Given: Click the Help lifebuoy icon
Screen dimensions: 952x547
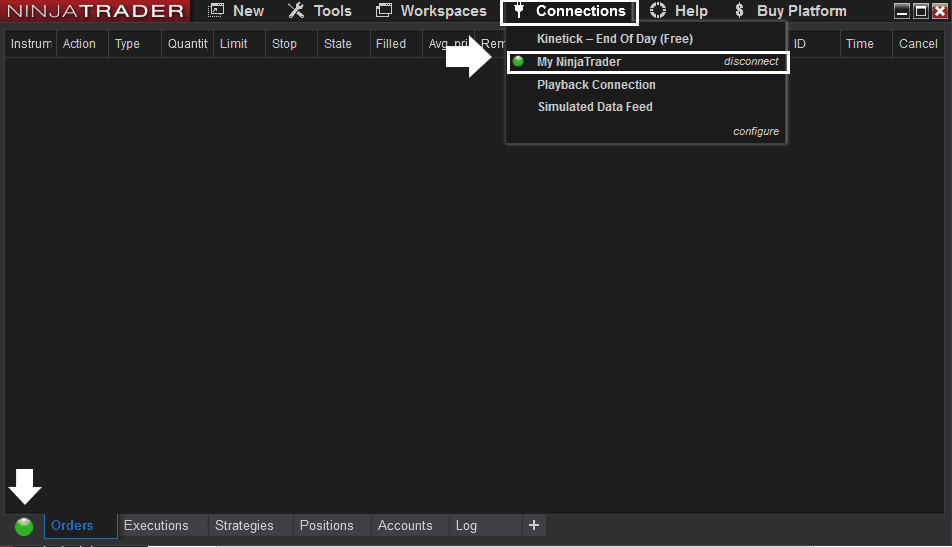Looking at the screenshot, I should point(658,10).
